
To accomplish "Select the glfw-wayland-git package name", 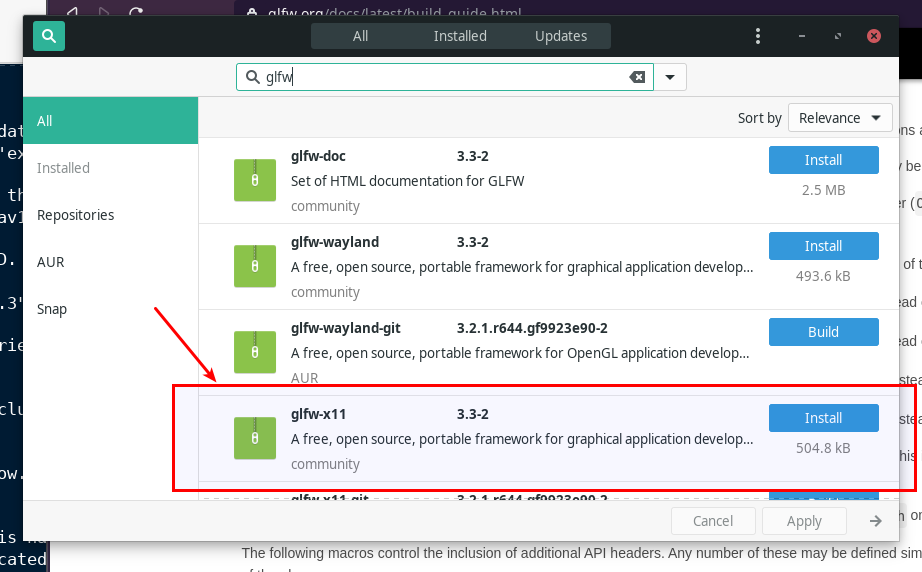I will click(x=346, y=328).
